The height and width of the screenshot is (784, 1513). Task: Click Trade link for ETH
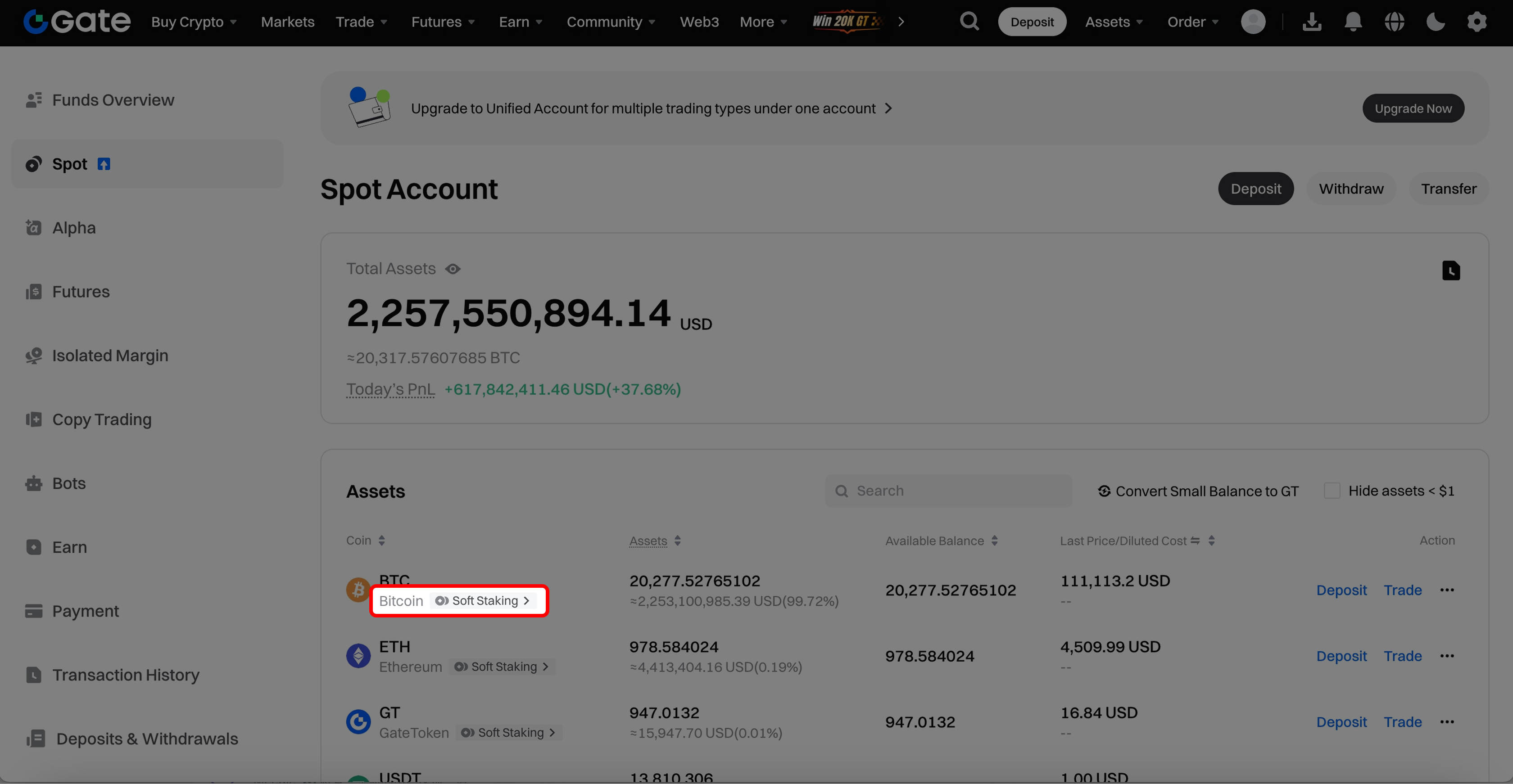click(1403, 656)
